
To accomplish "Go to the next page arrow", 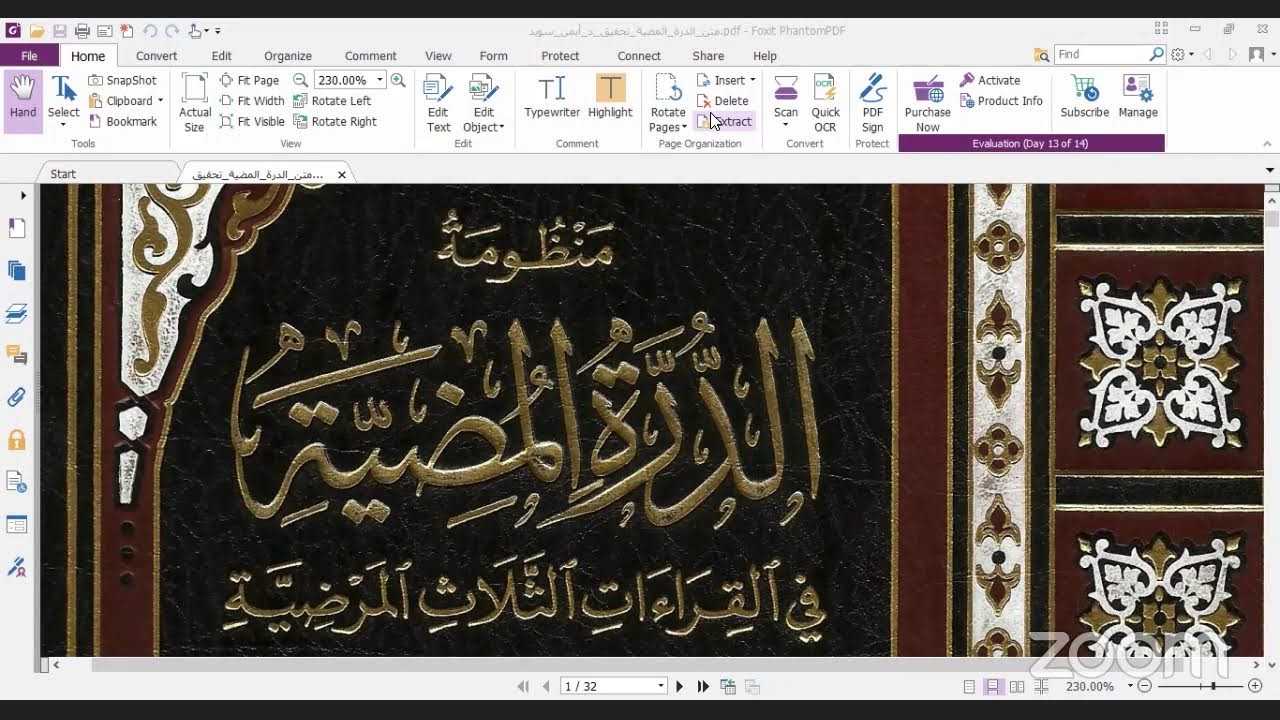I will click(680, 687).
